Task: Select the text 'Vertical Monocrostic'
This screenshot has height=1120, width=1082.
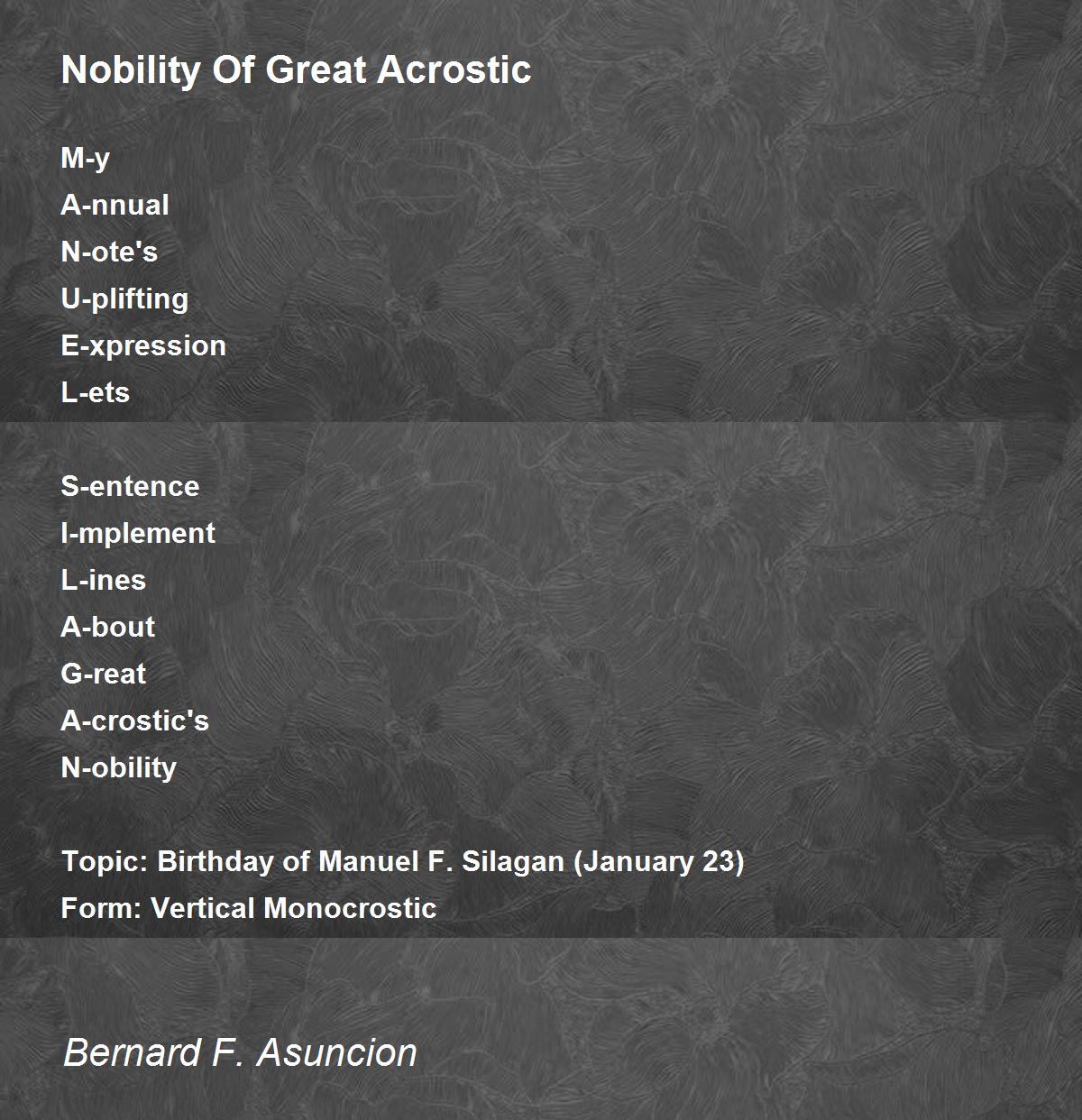Action: [x=293, y=909]
